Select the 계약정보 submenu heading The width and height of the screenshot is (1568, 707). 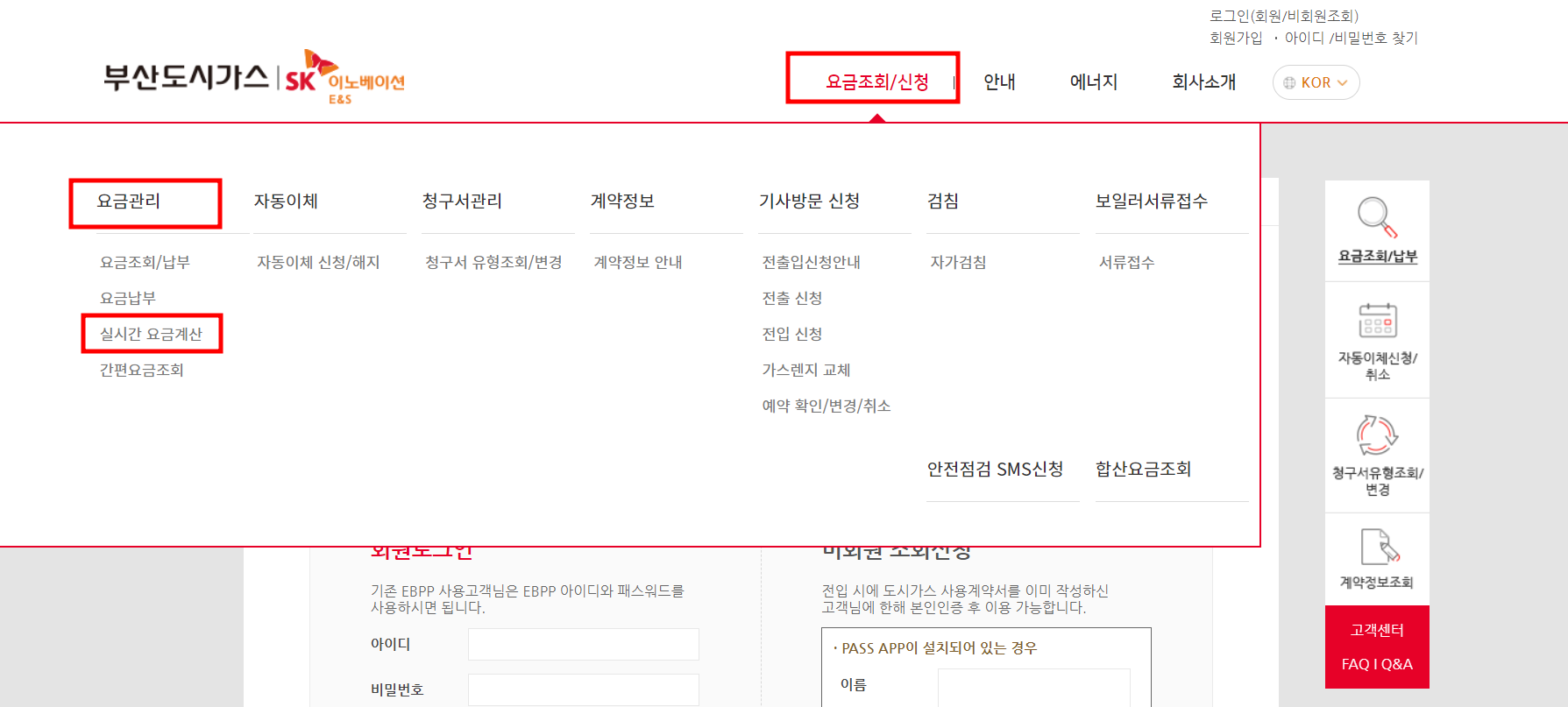[x=622, y=201]
